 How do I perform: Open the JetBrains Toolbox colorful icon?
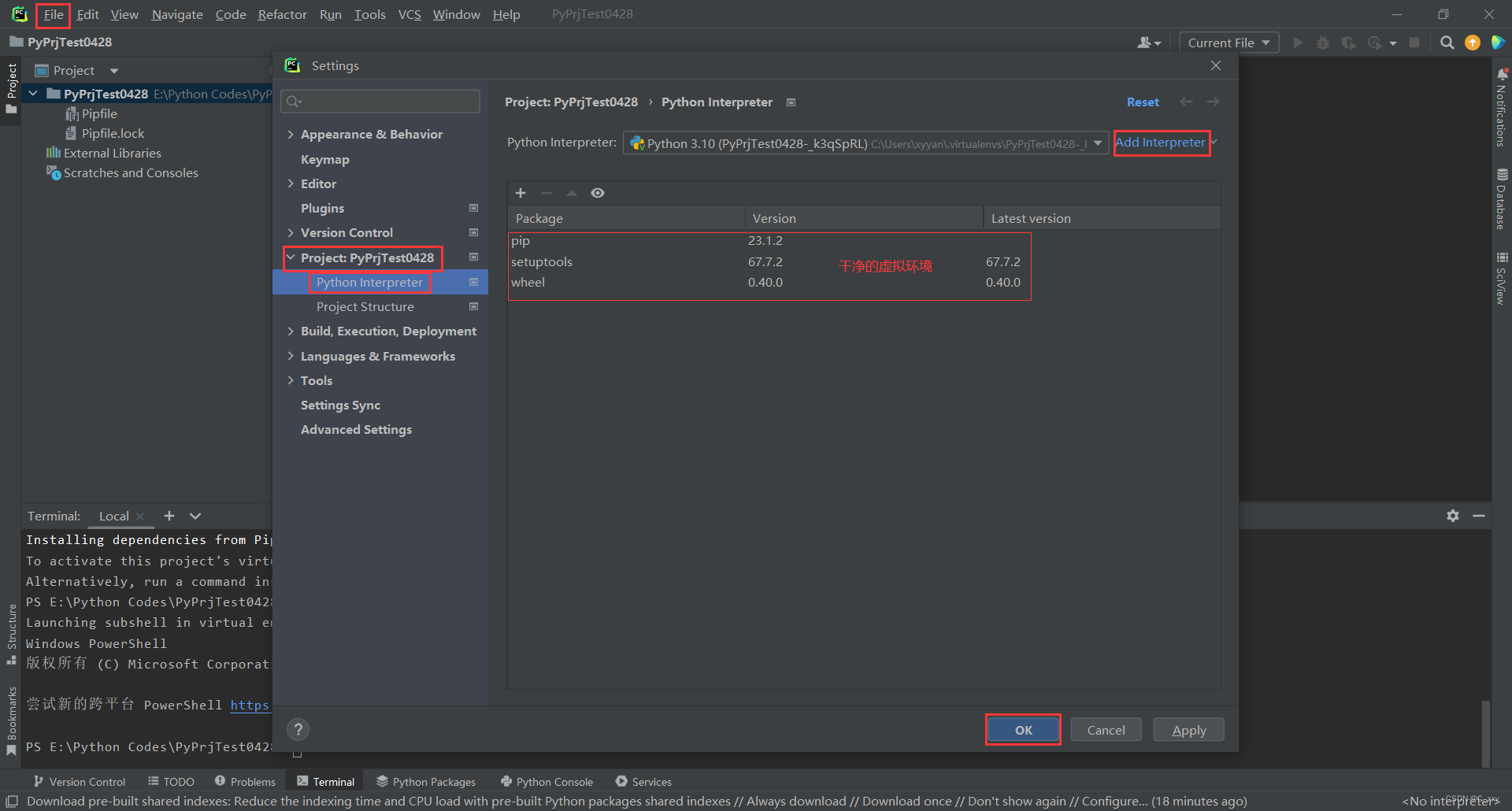[x=1498, y=43]
